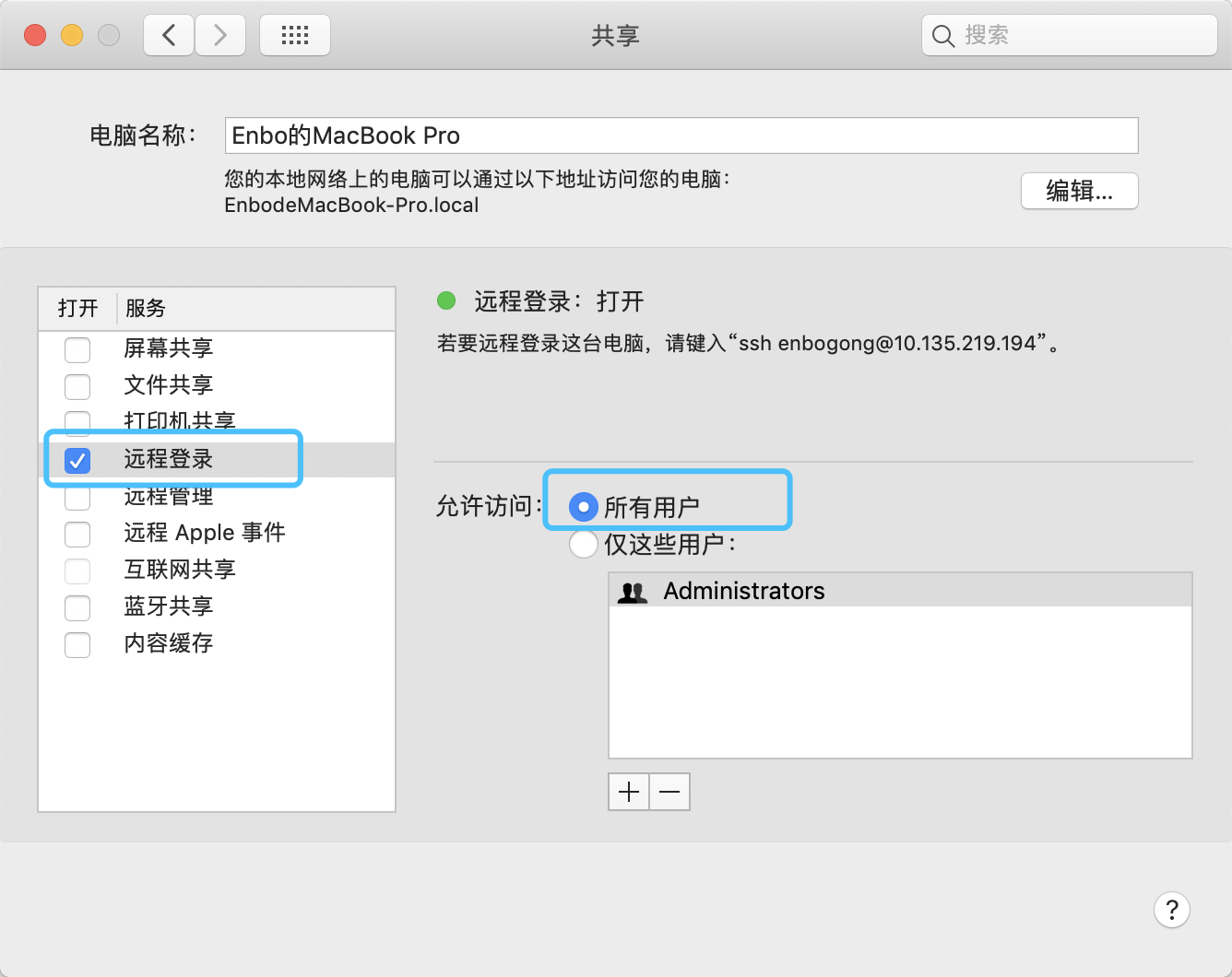Click the ssh enbogong@10.135.219.194 text
The height and width of the screenshot is (977, 1232).
click(x=888, y=344)
